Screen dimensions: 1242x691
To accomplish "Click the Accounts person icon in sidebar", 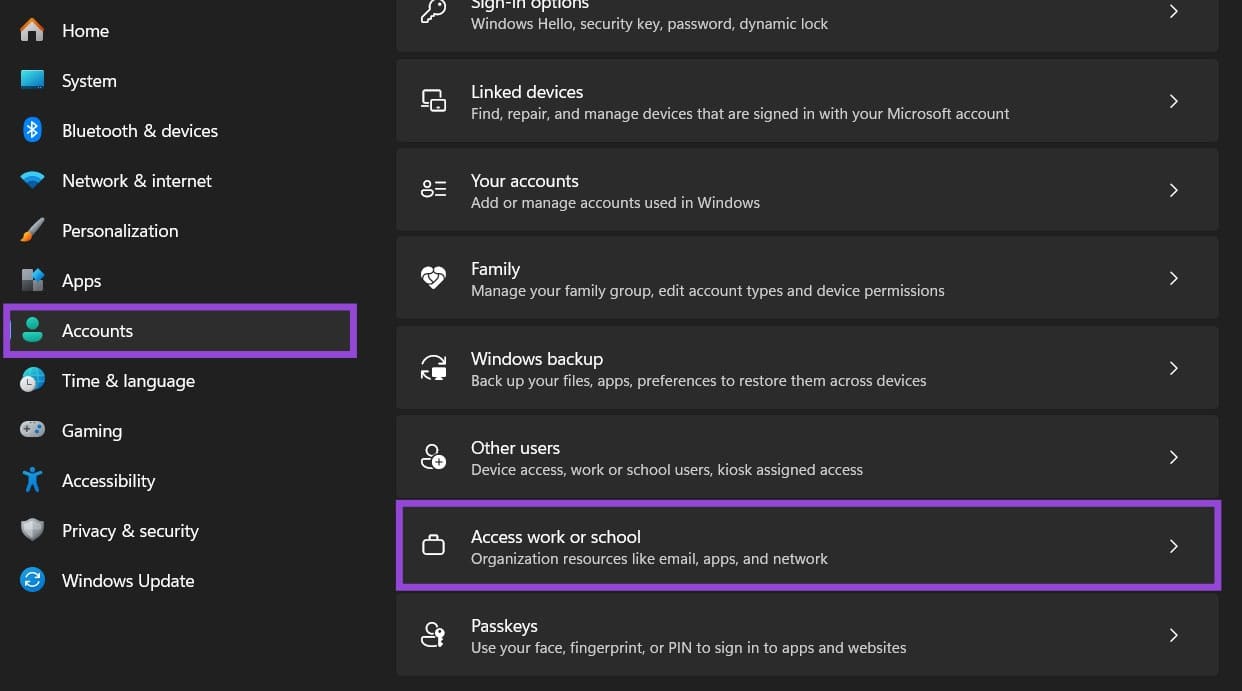I will [x=32, y=330].
